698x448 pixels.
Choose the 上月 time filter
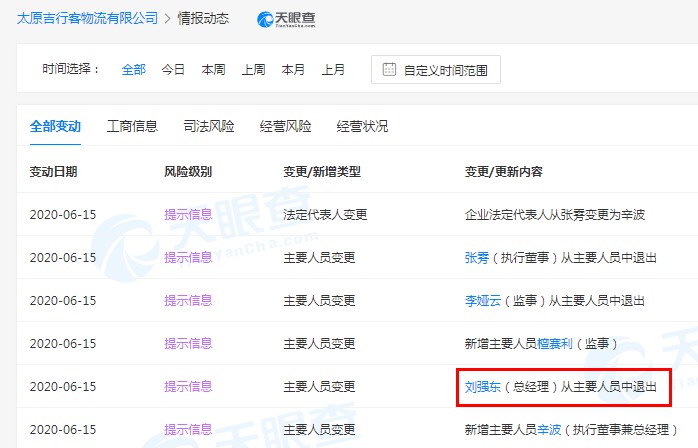[x=333, y=69]
